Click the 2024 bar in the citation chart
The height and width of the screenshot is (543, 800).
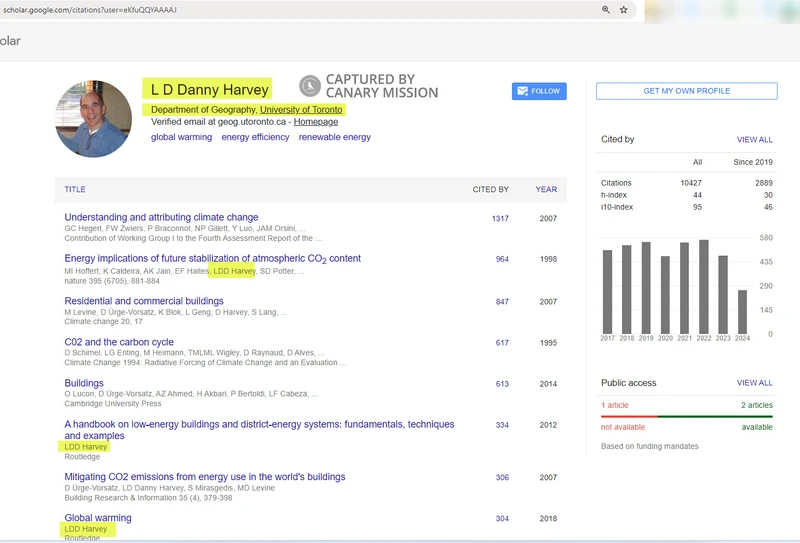742,312
